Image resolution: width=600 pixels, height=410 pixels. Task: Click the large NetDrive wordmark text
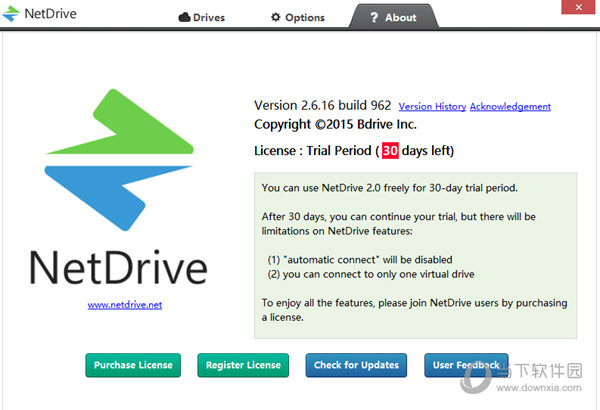119,268
